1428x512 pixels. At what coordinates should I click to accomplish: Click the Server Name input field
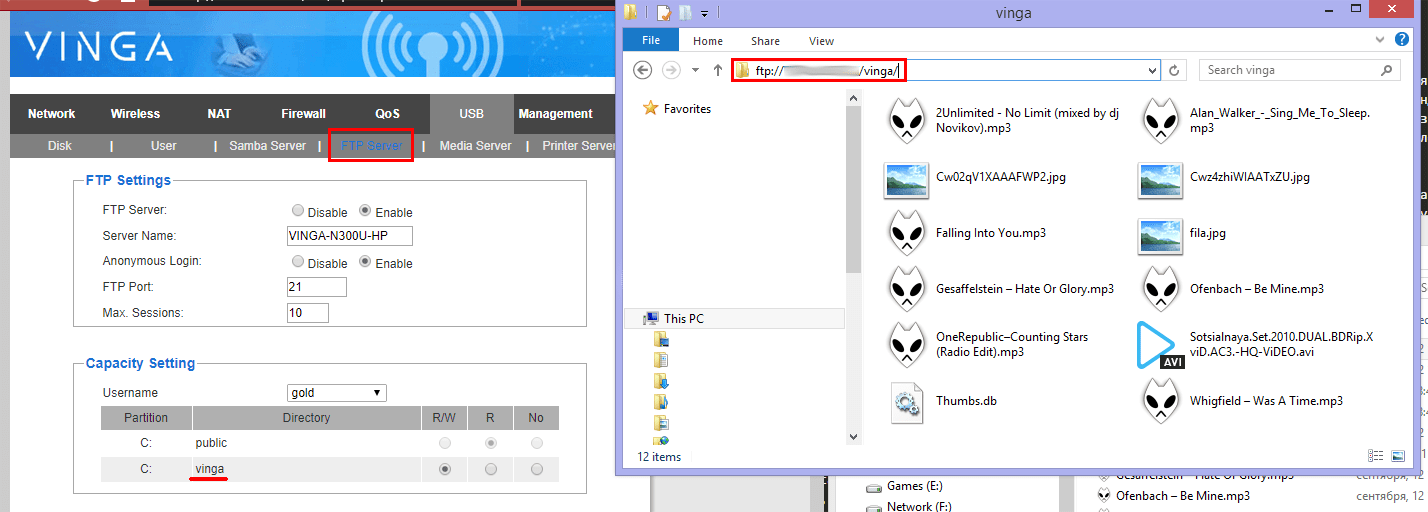pyautogui.click(x=349, y=236)
